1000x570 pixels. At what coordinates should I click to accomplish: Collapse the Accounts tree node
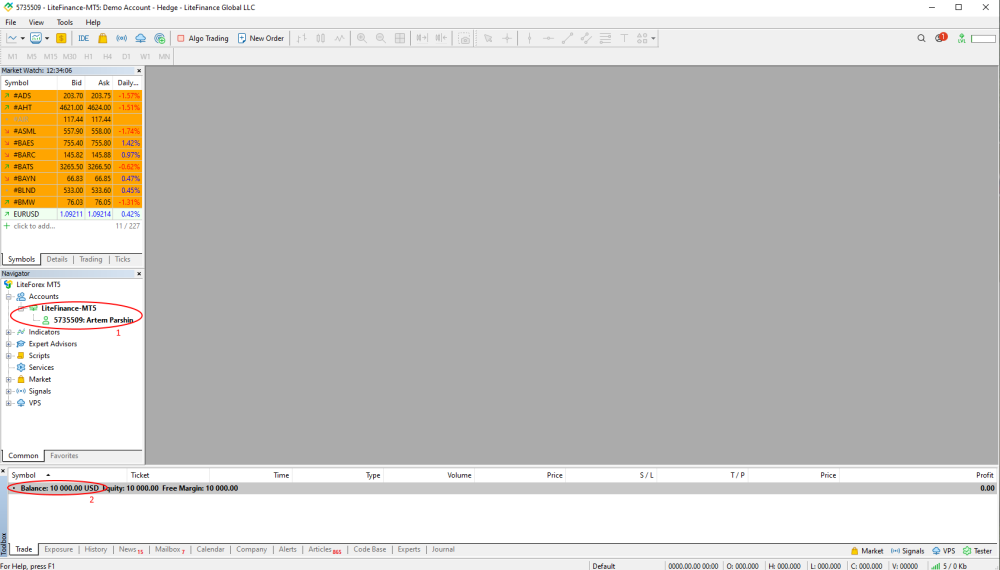coord(9,296)
